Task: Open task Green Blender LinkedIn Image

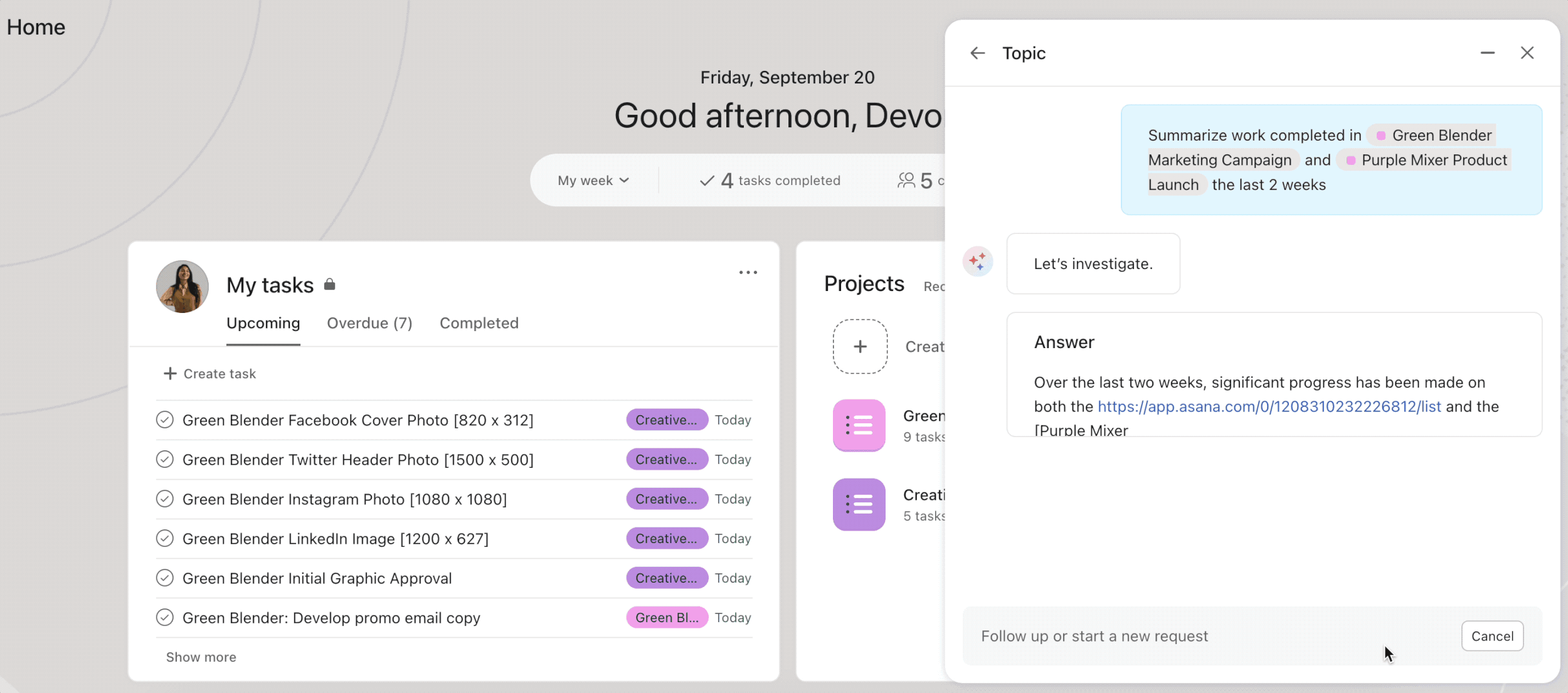Action: tap(335, 538)
